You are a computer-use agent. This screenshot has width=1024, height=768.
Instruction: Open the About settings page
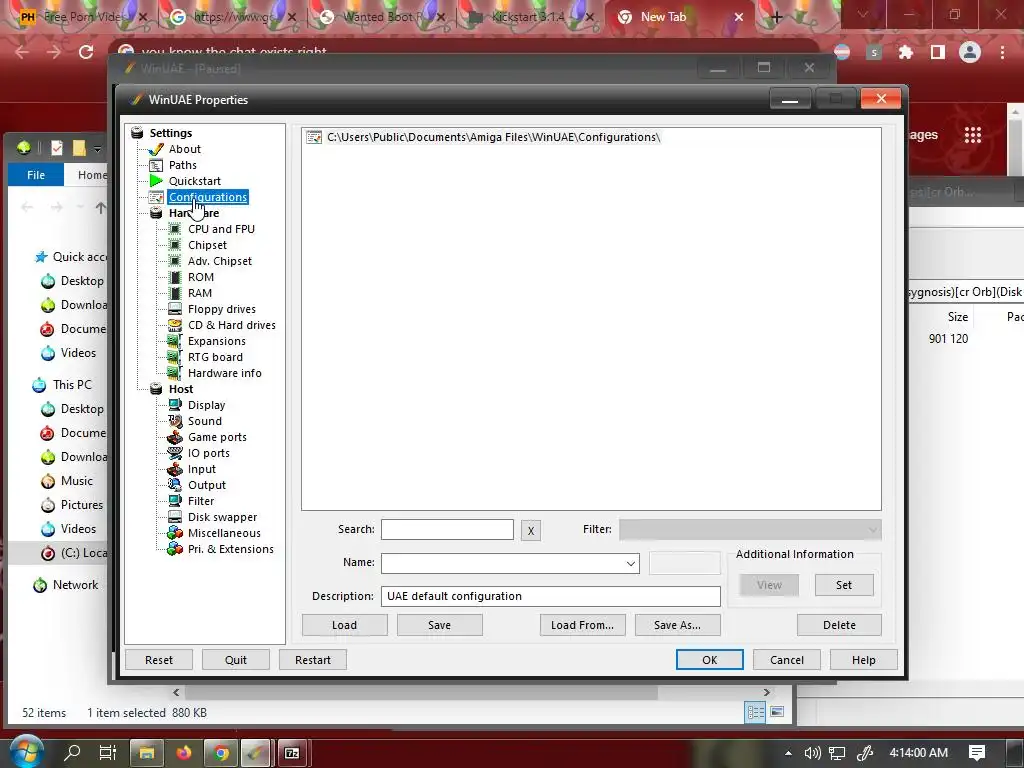pos(185,149)
